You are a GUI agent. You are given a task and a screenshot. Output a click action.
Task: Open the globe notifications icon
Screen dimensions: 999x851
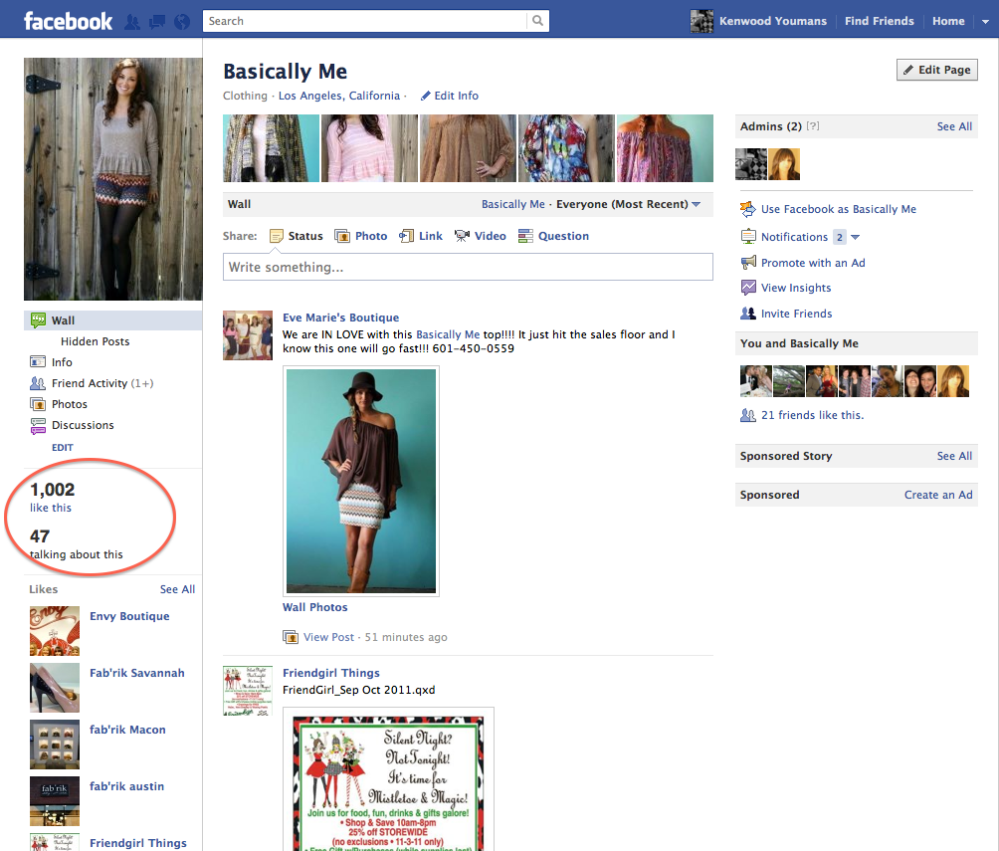(181, 21)
